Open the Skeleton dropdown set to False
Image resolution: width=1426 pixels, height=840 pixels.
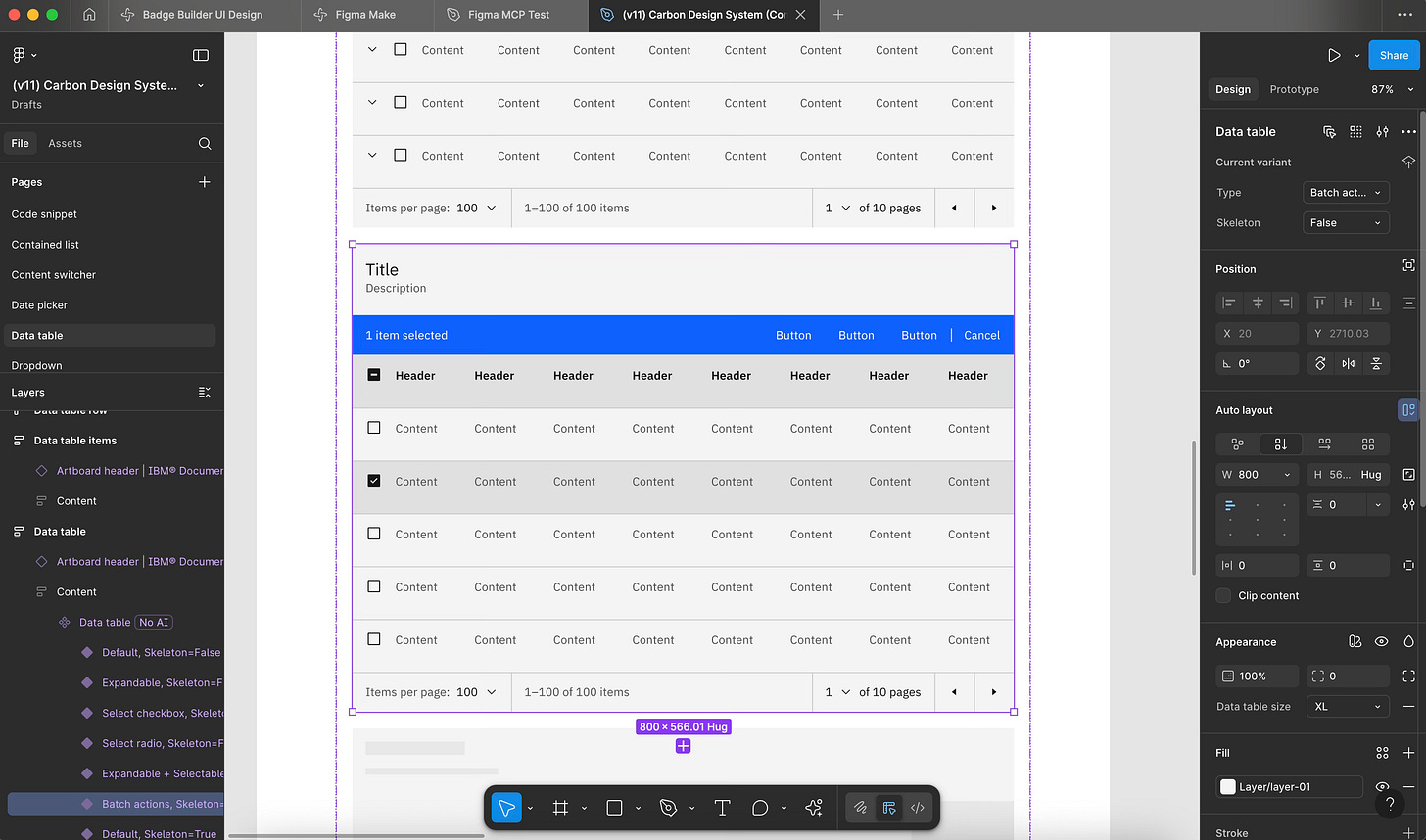click(1346, 222)
